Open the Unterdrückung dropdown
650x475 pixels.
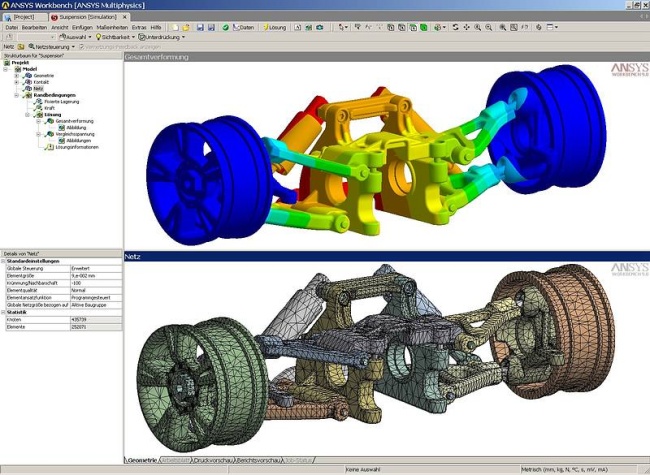(162, 37)
